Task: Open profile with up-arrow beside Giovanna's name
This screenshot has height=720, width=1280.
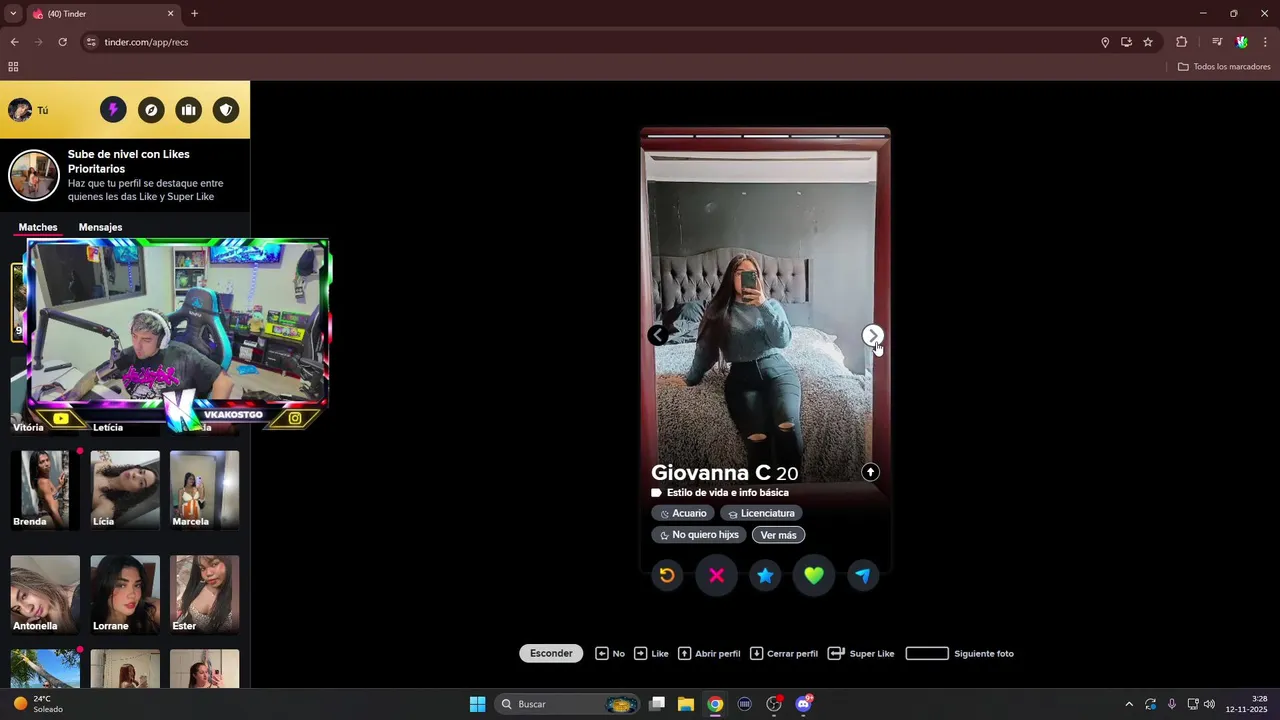Action: (x=870, y=472)
